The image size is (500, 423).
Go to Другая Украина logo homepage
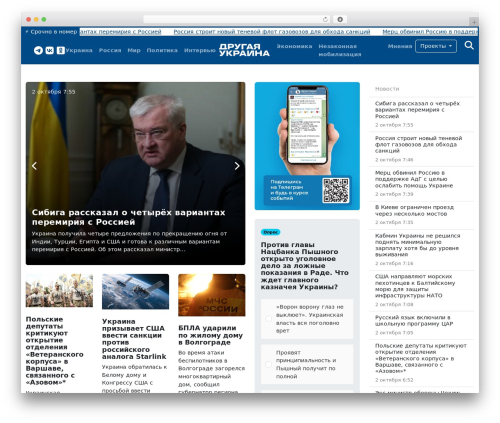[244, 50]
